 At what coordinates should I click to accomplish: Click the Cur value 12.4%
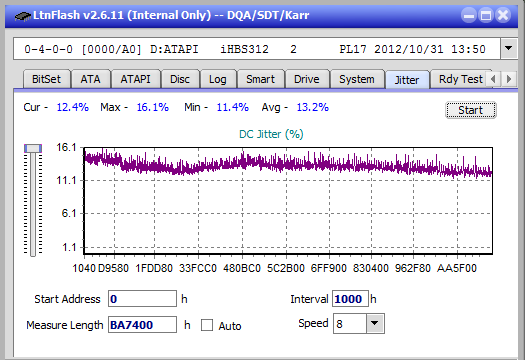point(73,107)
